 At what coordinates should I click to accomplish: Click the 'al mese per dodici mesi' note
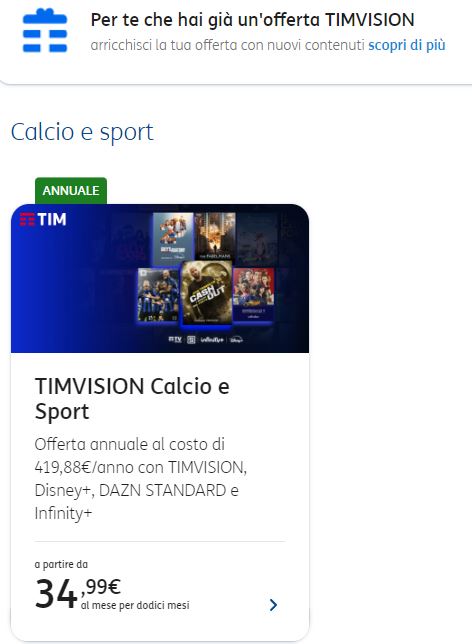click(135, 605)
